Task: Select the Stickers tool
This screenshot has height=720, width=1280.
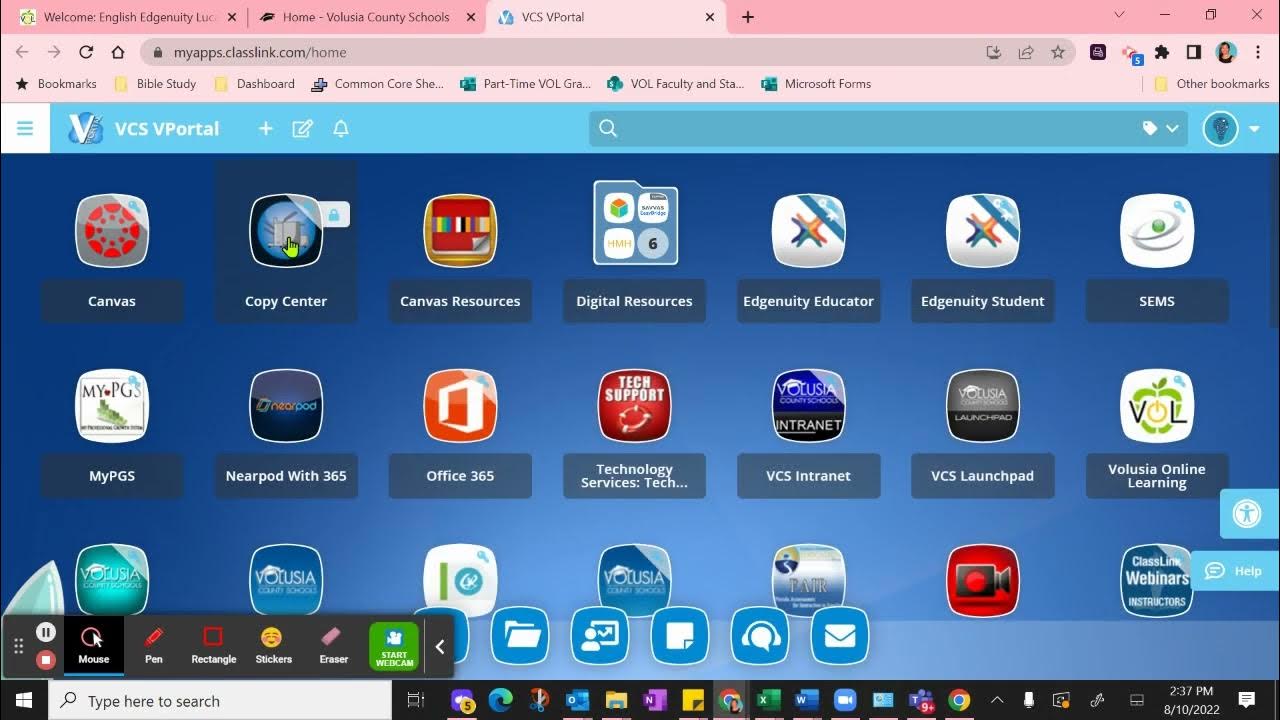Action: [273, 645]
